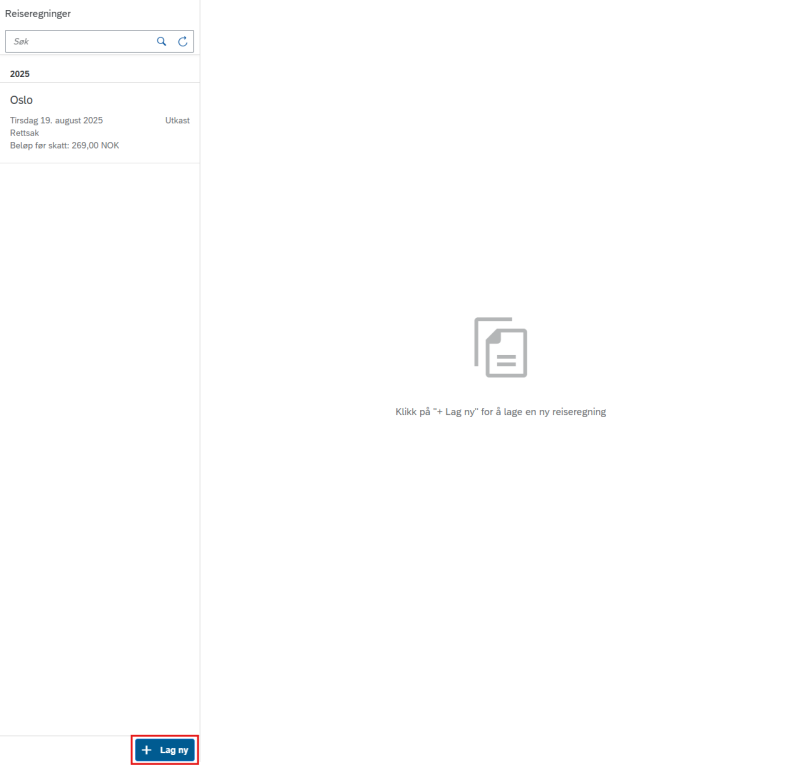The image size is (800, 765).
Task: Click the hint text about Lag ny
Action: pos(501,412)
